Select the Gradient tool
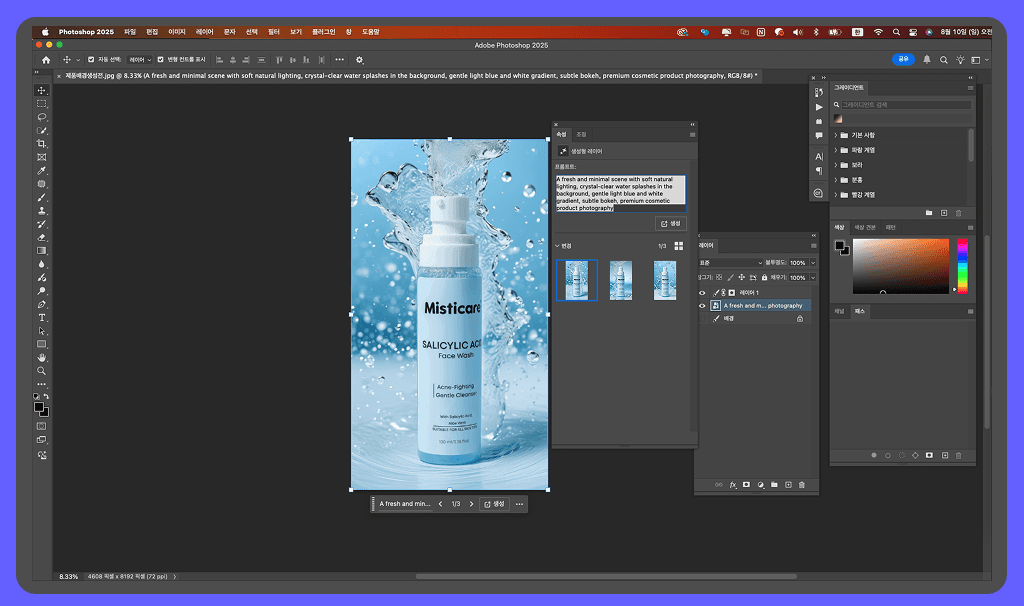 pyautogui.click(x=42, y=251)
